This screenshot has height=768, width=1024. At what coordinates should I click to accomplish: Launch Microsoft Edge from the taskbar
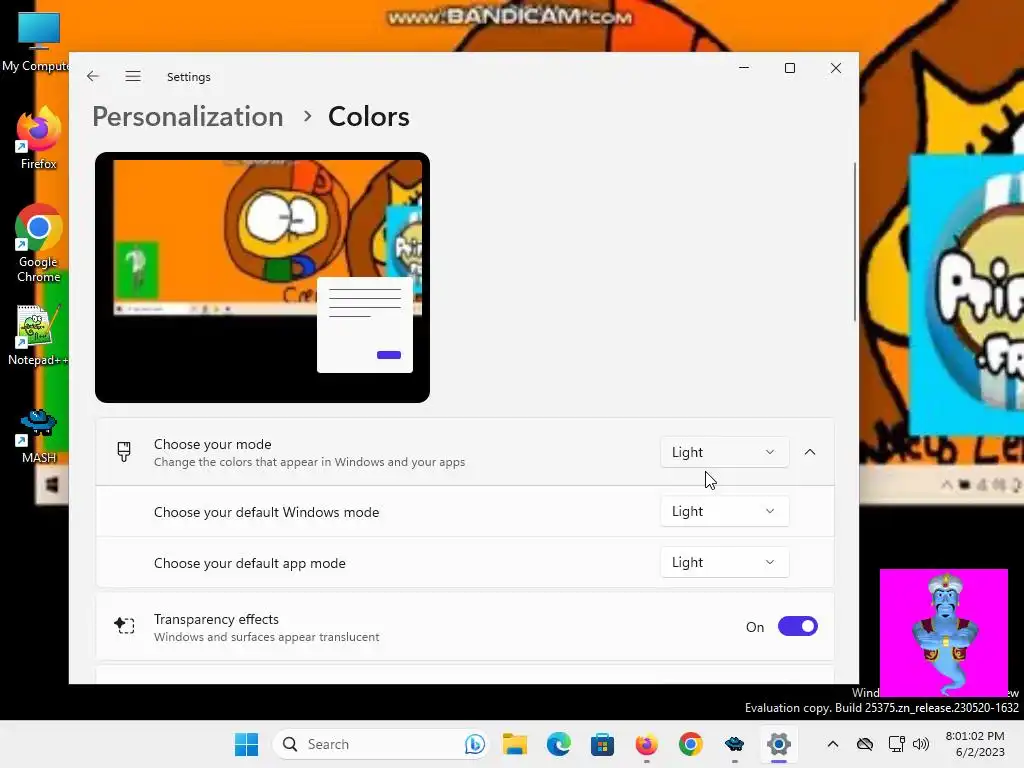(x=558, y=744)
